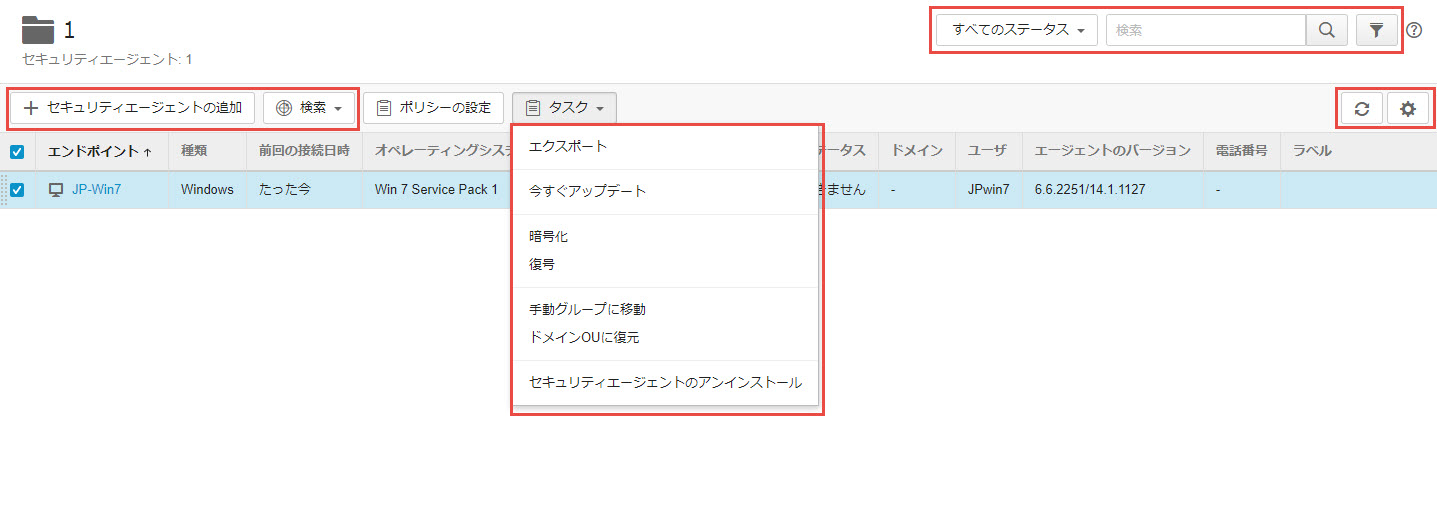This screenshot has height=526, width=1437.
Task: Refresh the endpoint list
Action: 1361,109
